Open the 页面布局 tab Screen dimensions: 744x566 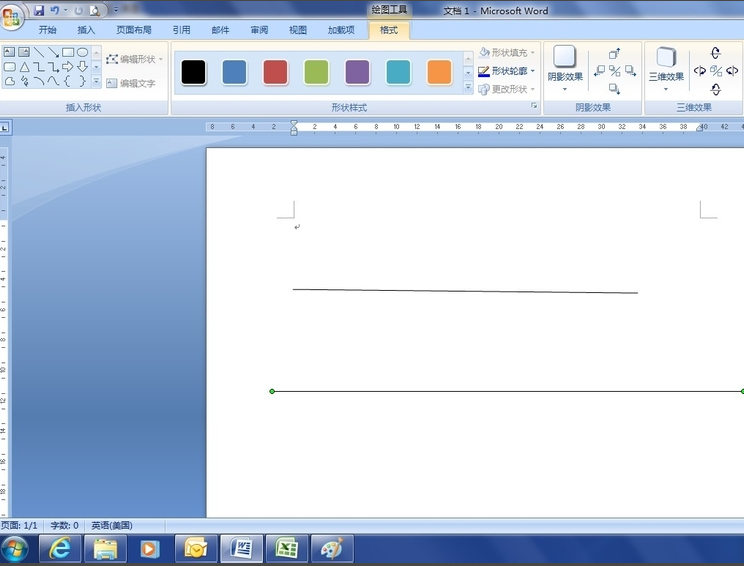pos(133,30)
